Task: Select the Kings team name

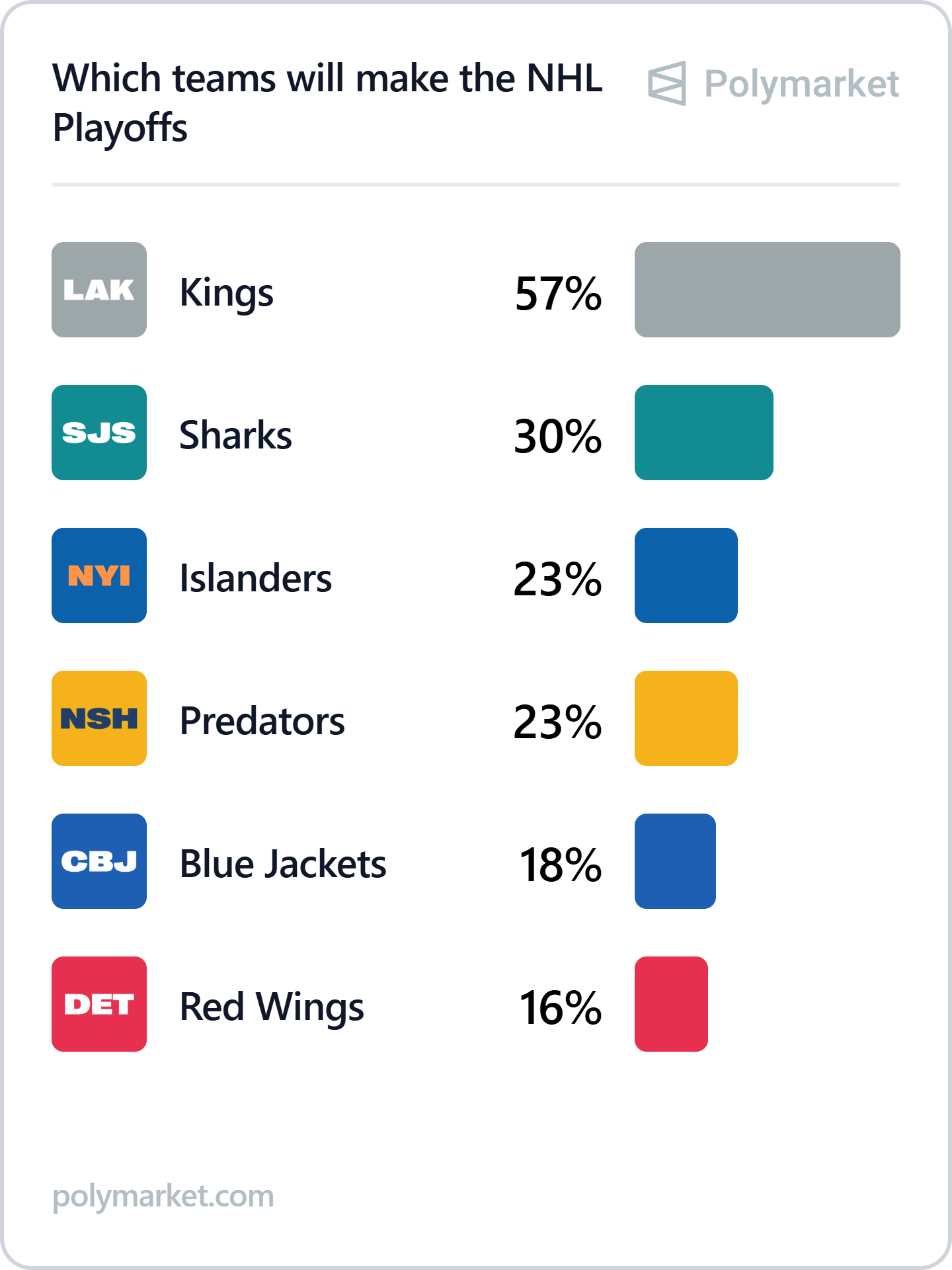Action: coord(226,292)
